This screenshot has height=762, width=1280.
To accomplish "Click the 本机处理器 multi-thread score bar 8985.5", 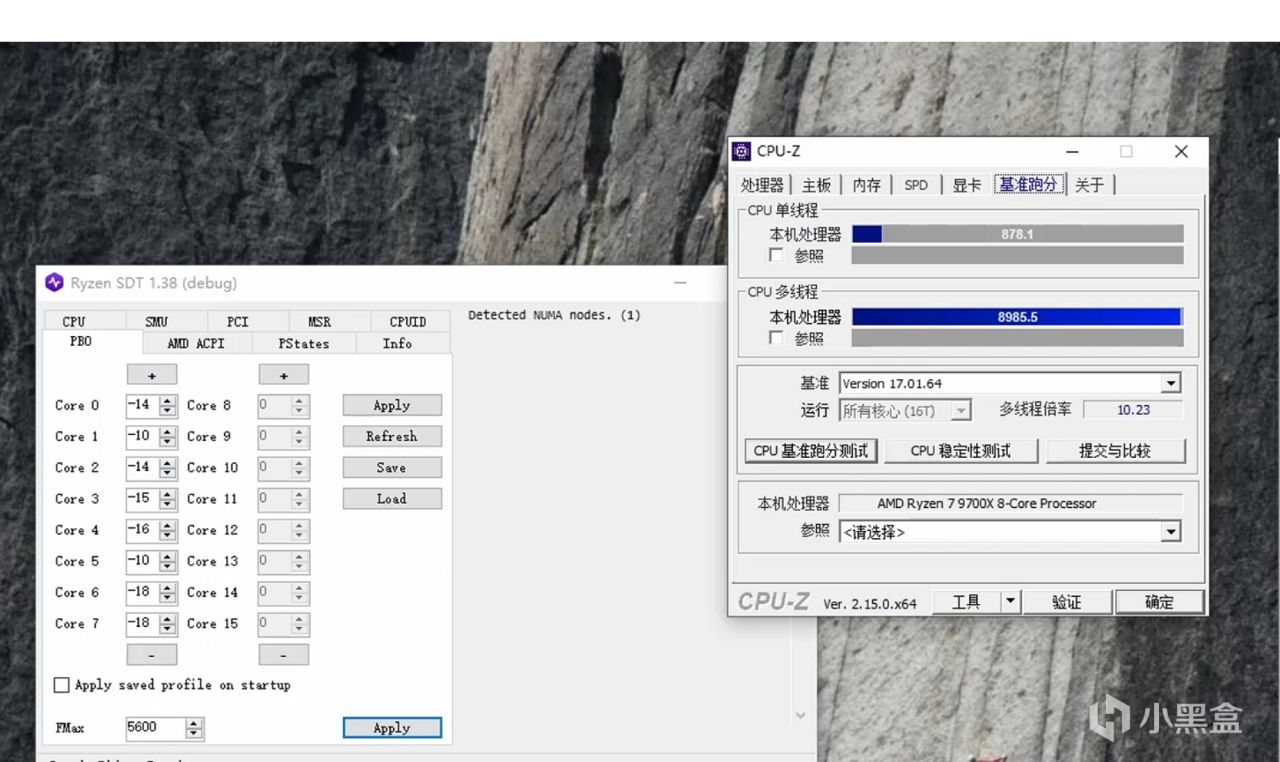I will (x=1017, y=317).
